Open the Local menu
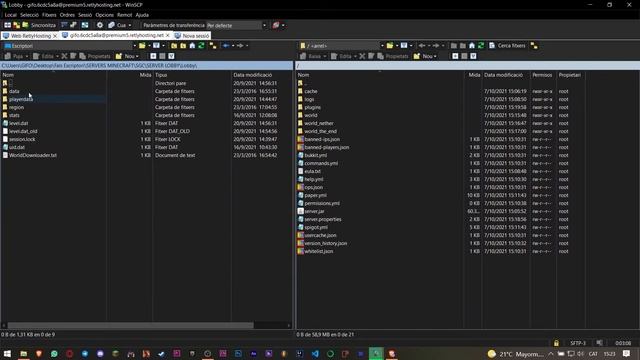This screenshot has width=640, height=360. click(x=11, y=15)
